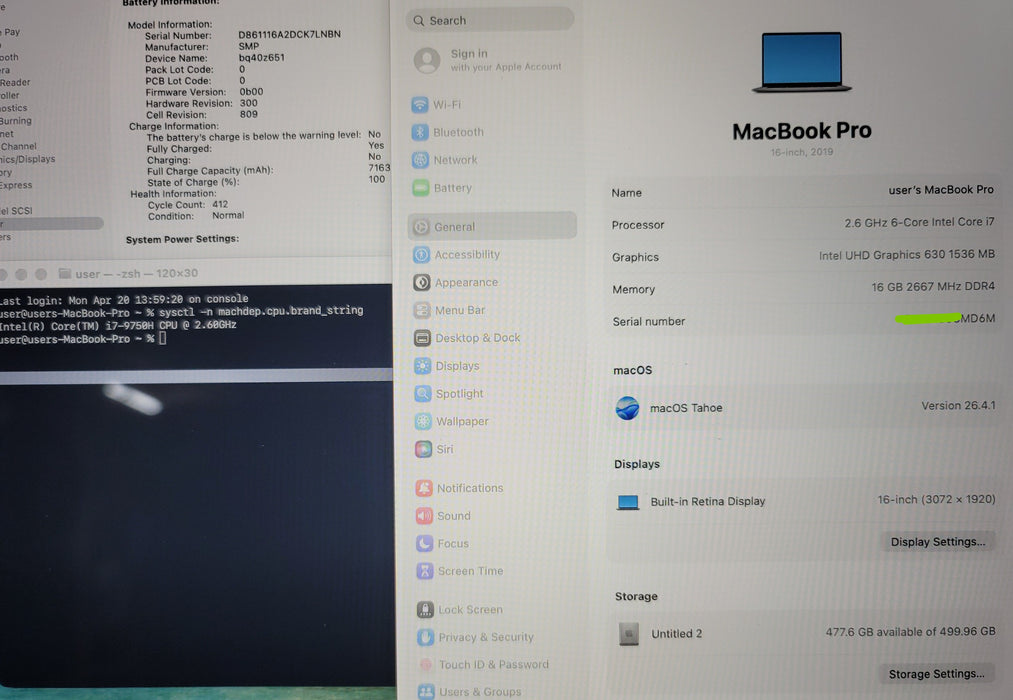Open the Desktop & Dock icon
The image size is (1013, 700).
point(423,338)
